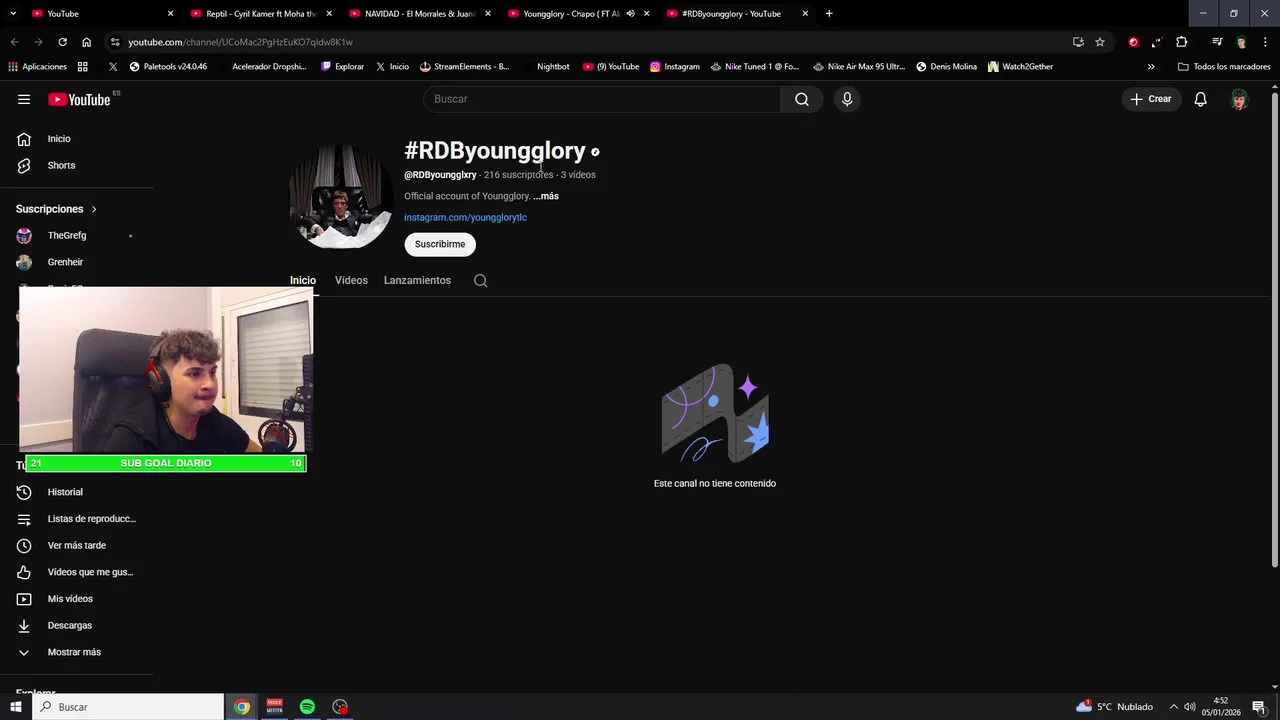
Task: Click the YouTube logo
Action: pos(79,99)
